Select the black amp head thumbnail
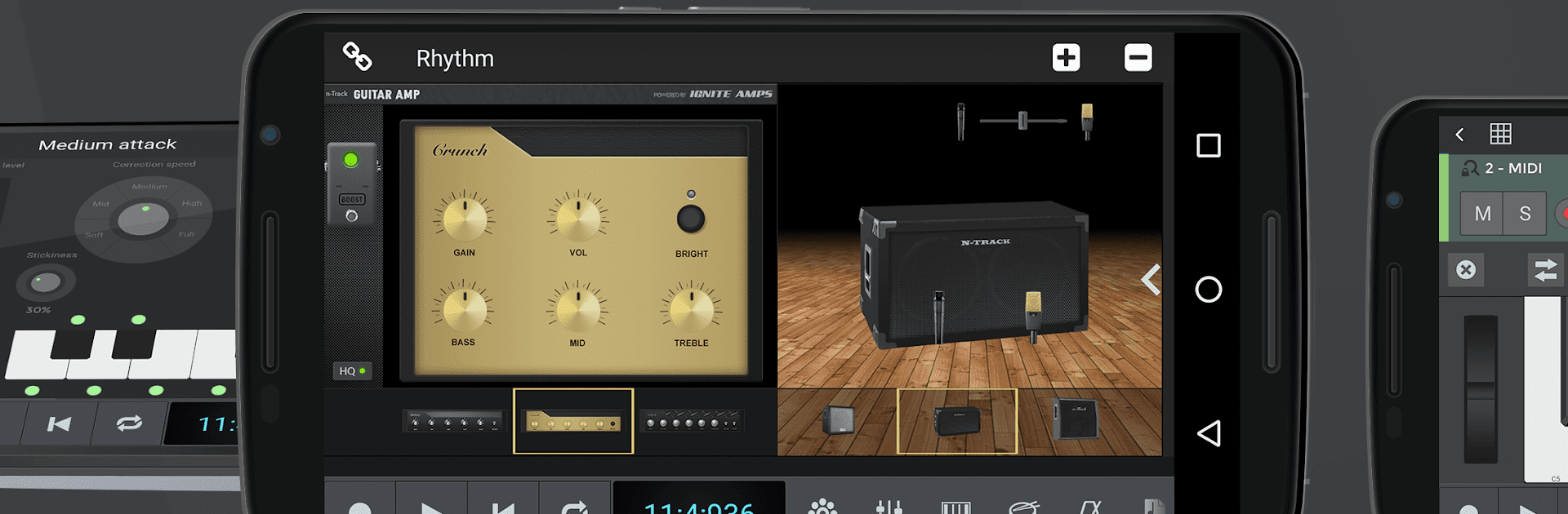The height and width of the screenshot is (514, 1568). coord(453,422)
